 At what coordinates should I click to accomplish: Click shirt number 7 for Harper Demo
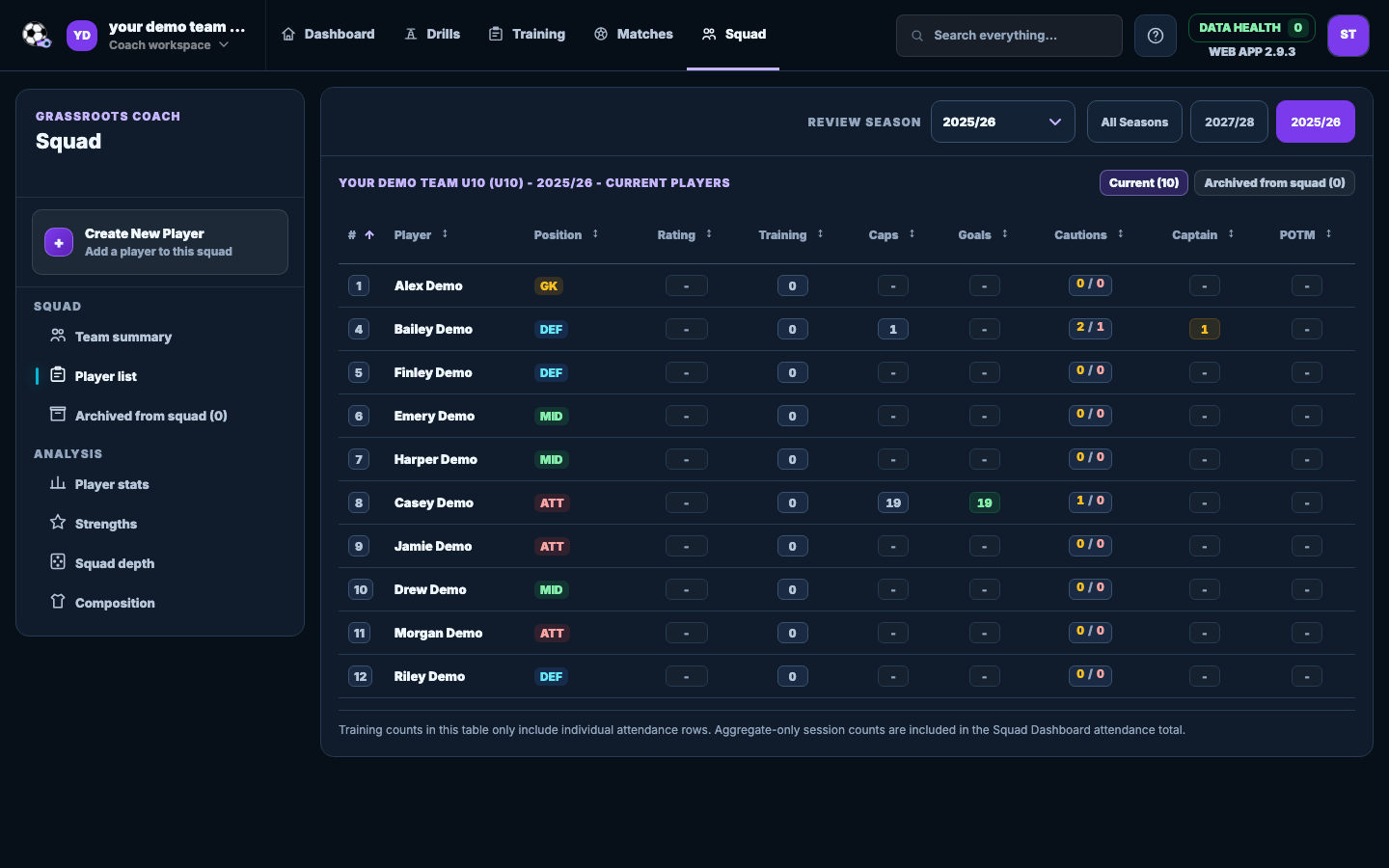point(359,459)
